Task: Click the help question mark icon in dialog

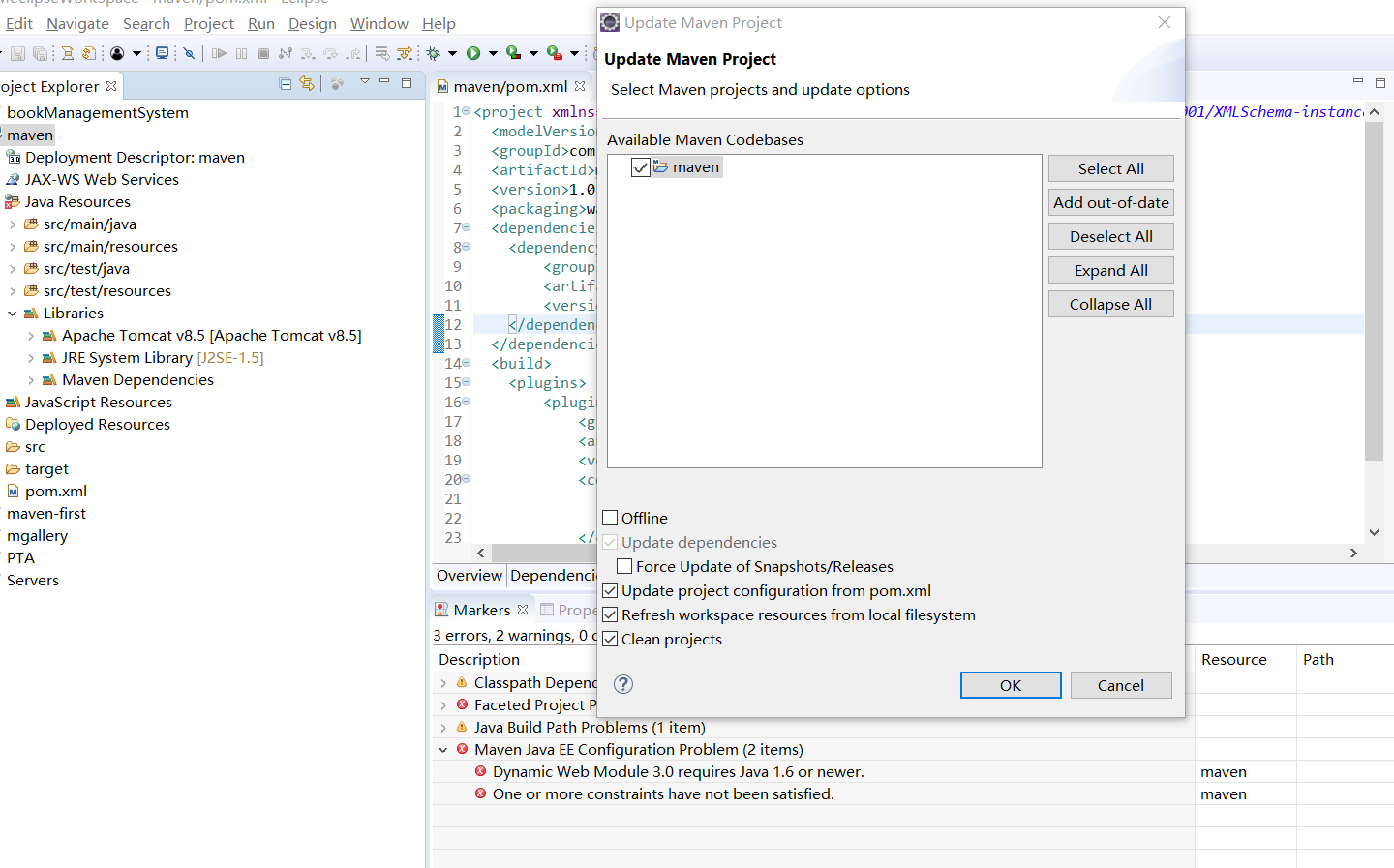Action: (623, 684)
